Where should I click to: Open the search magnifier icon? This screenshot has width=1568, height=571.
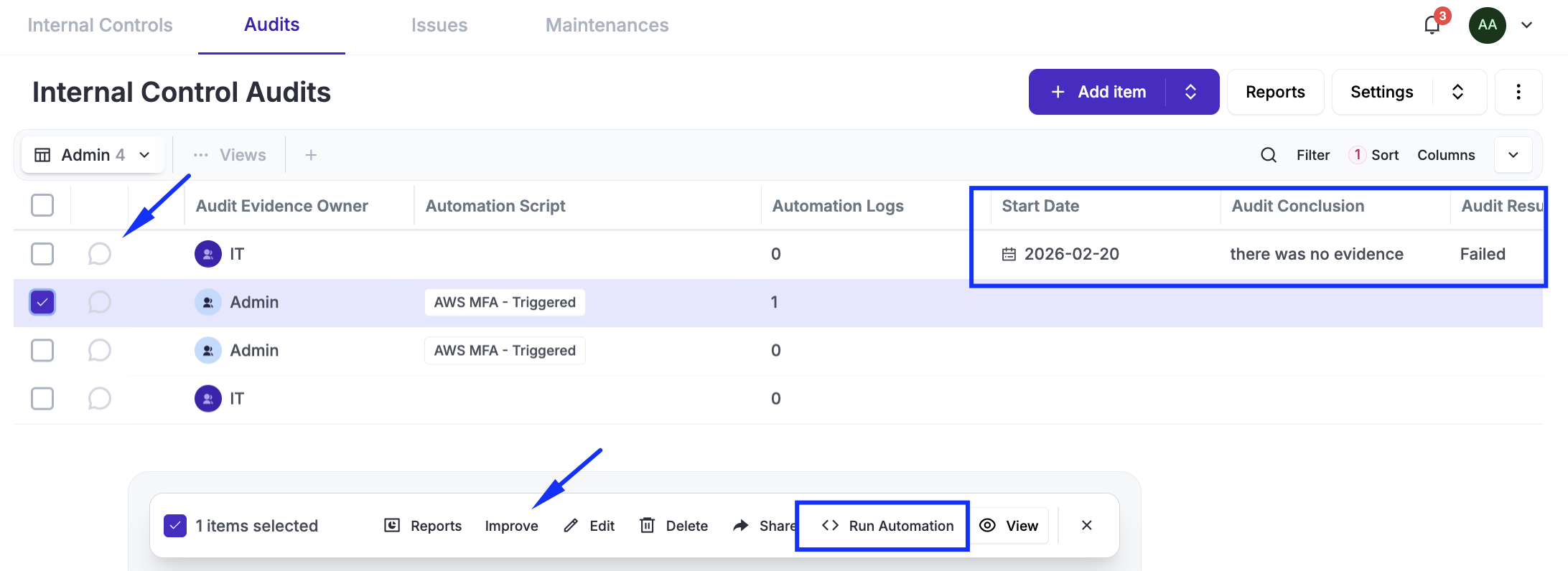[1269, 155]
